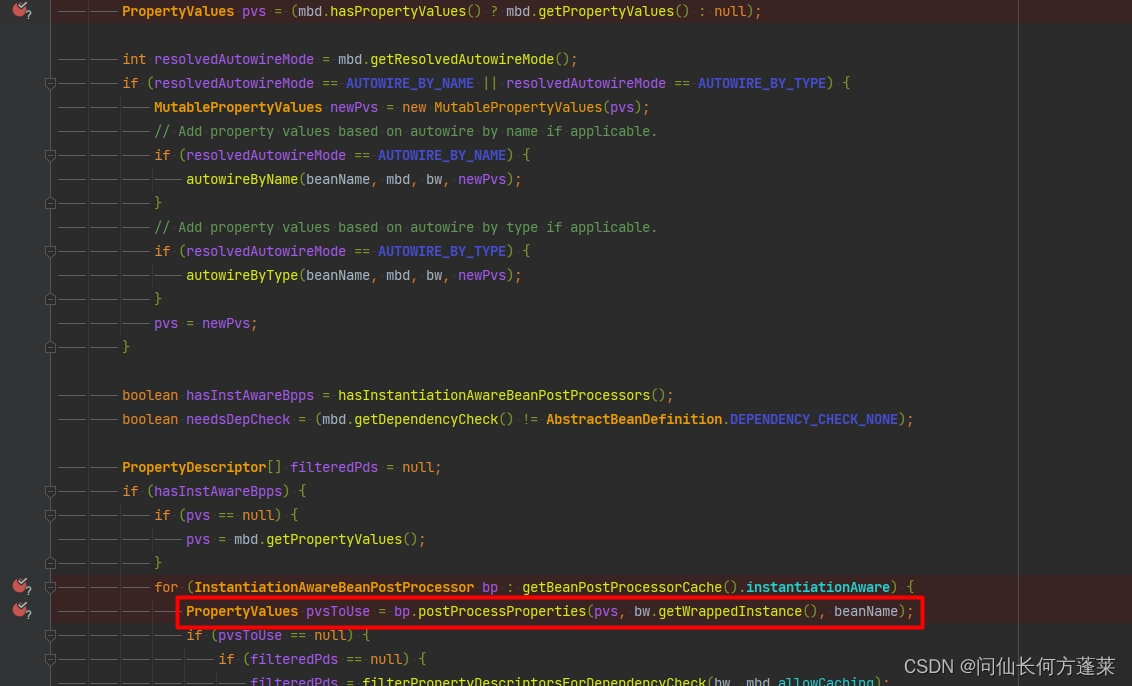Collapse the if AUTOWIRE_BY_TYPE block
Image resolution: width=1132 pixels, height=686 pixels.
tap(51, 251)
